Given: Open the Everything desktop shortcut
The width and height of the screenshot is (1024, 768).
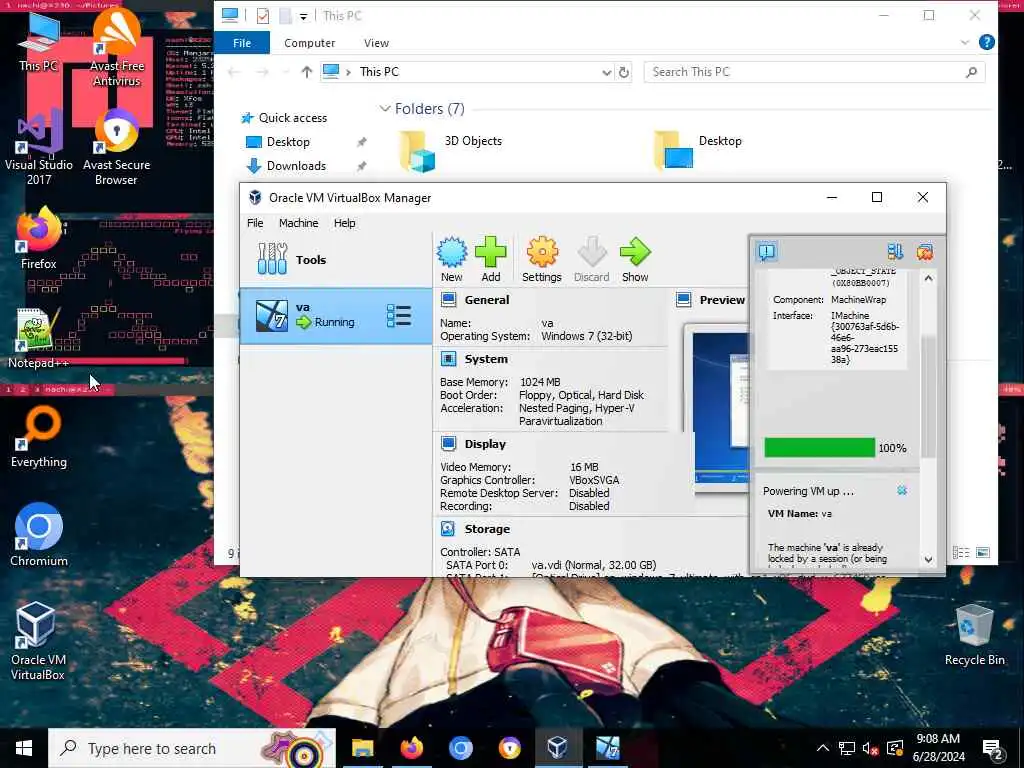Looking at the screenshot, I should pos(39,437).
